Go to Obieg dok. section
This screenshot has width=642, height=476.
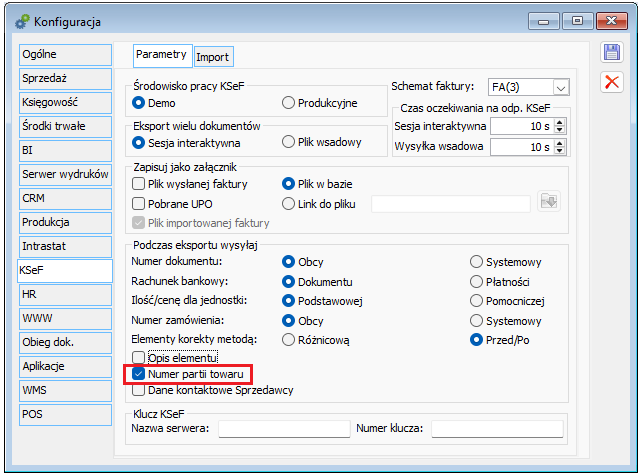[65, 343]
